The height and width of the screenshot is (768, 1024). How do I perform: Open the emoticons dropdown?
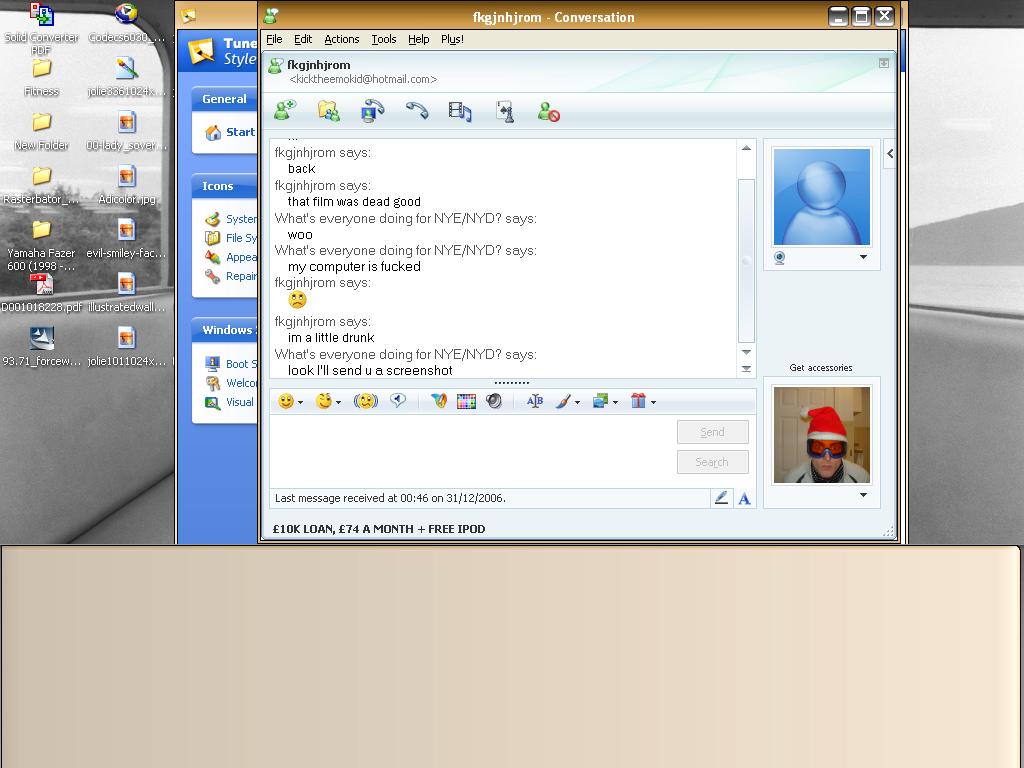click(300, 402)
